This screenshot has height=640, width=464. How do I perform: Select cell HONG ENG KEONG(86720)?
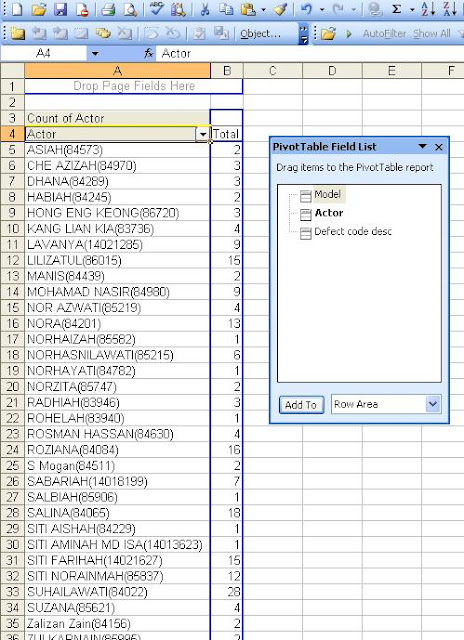click(118, 213)
